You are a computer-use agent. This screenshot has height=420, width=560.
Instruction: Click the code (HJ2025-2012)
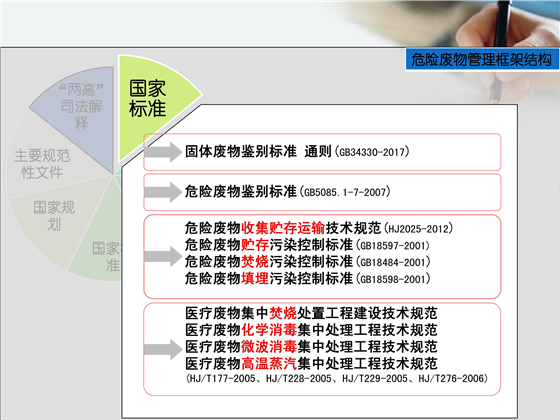418,229
